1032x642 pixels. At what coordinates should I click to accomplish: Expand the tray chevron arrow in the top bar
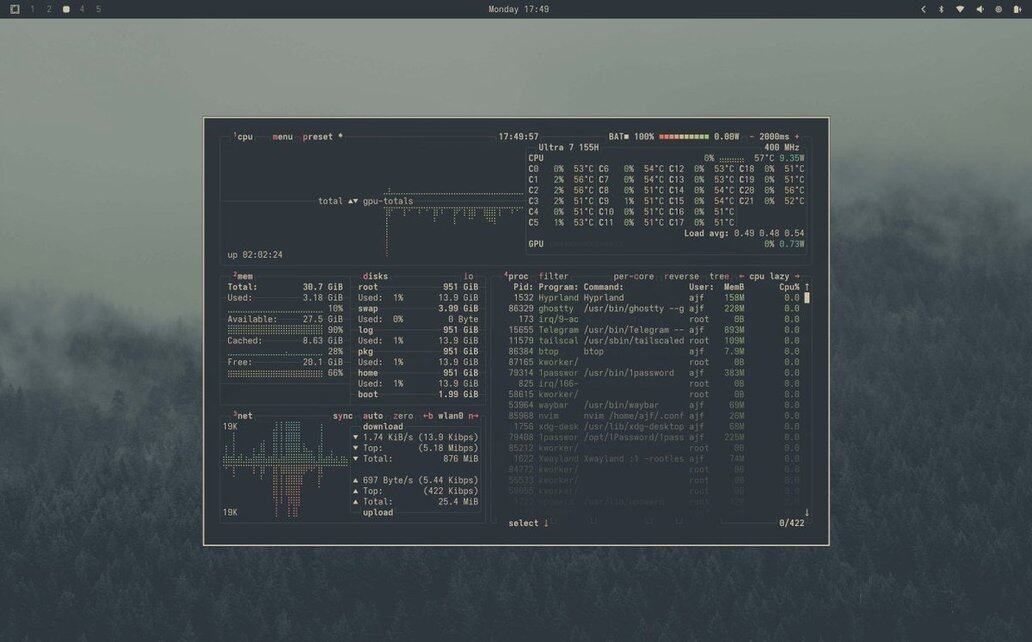point(923,9)
